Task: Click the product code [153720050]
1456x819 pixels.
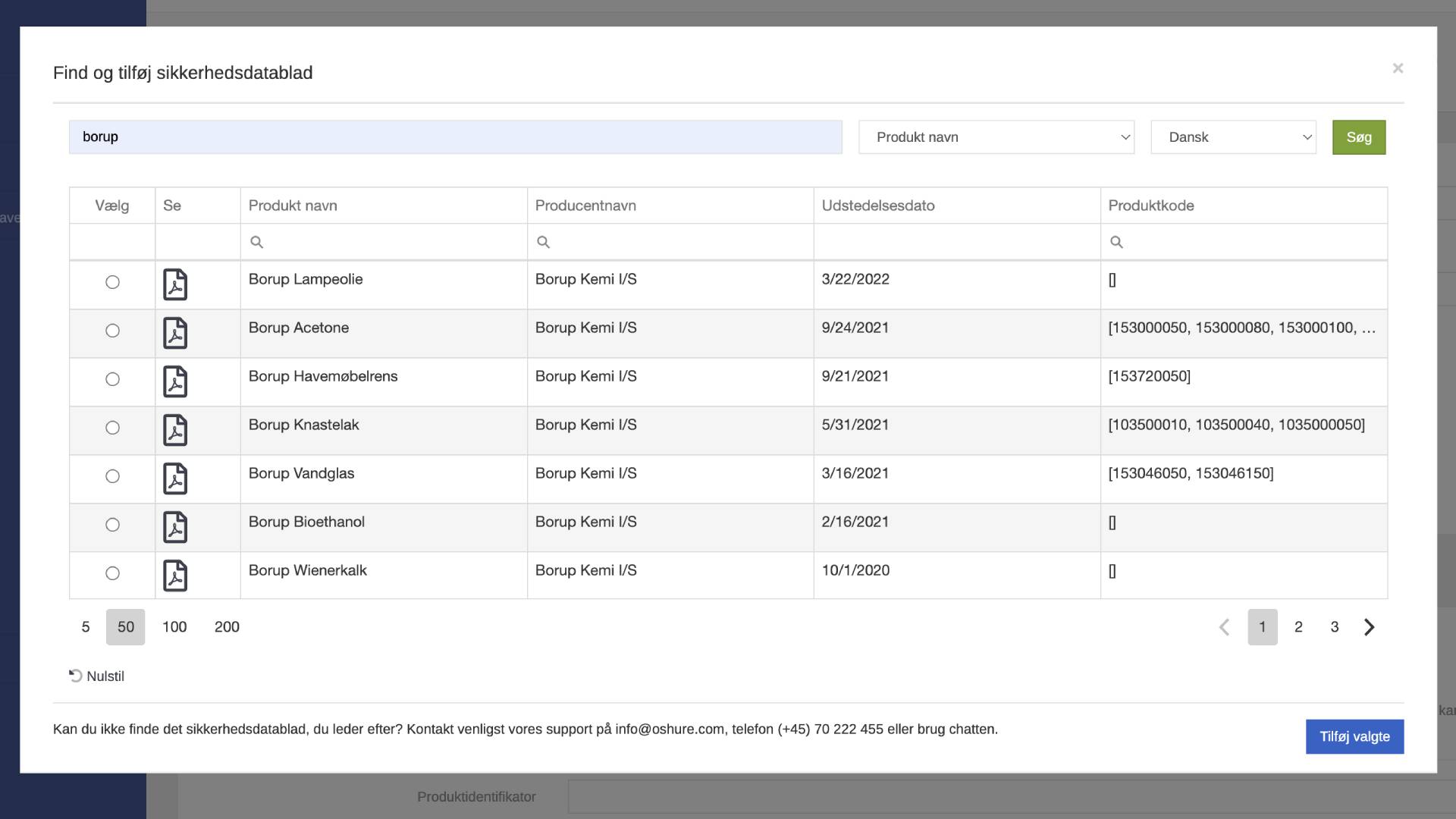Action: (1150, 376)
